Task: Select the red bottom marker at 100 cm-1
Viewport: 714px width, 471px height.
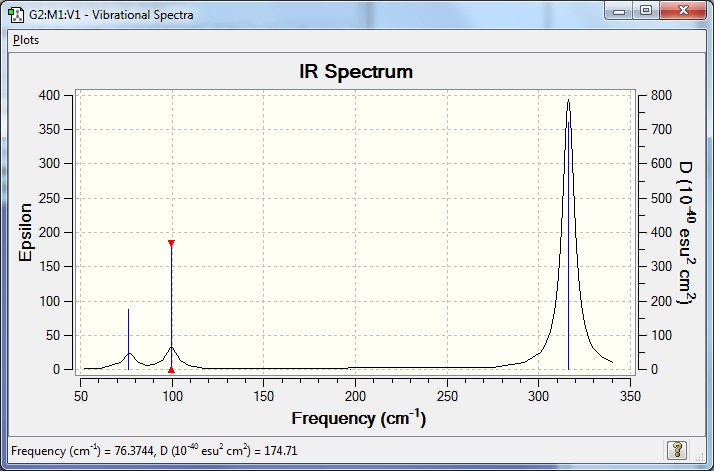Action: click(171, 370)
